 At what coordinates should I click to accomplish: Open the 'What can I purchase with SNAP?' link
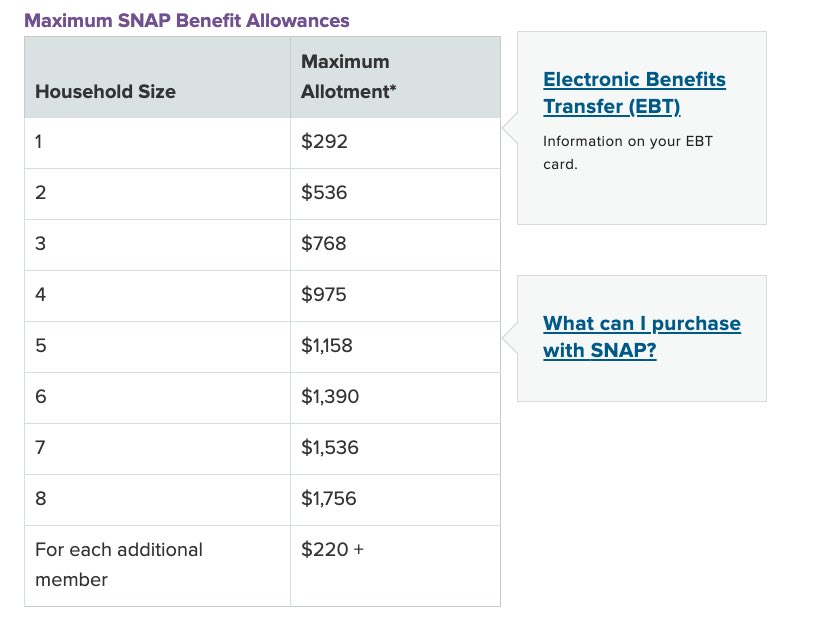(x=641, y=337)
